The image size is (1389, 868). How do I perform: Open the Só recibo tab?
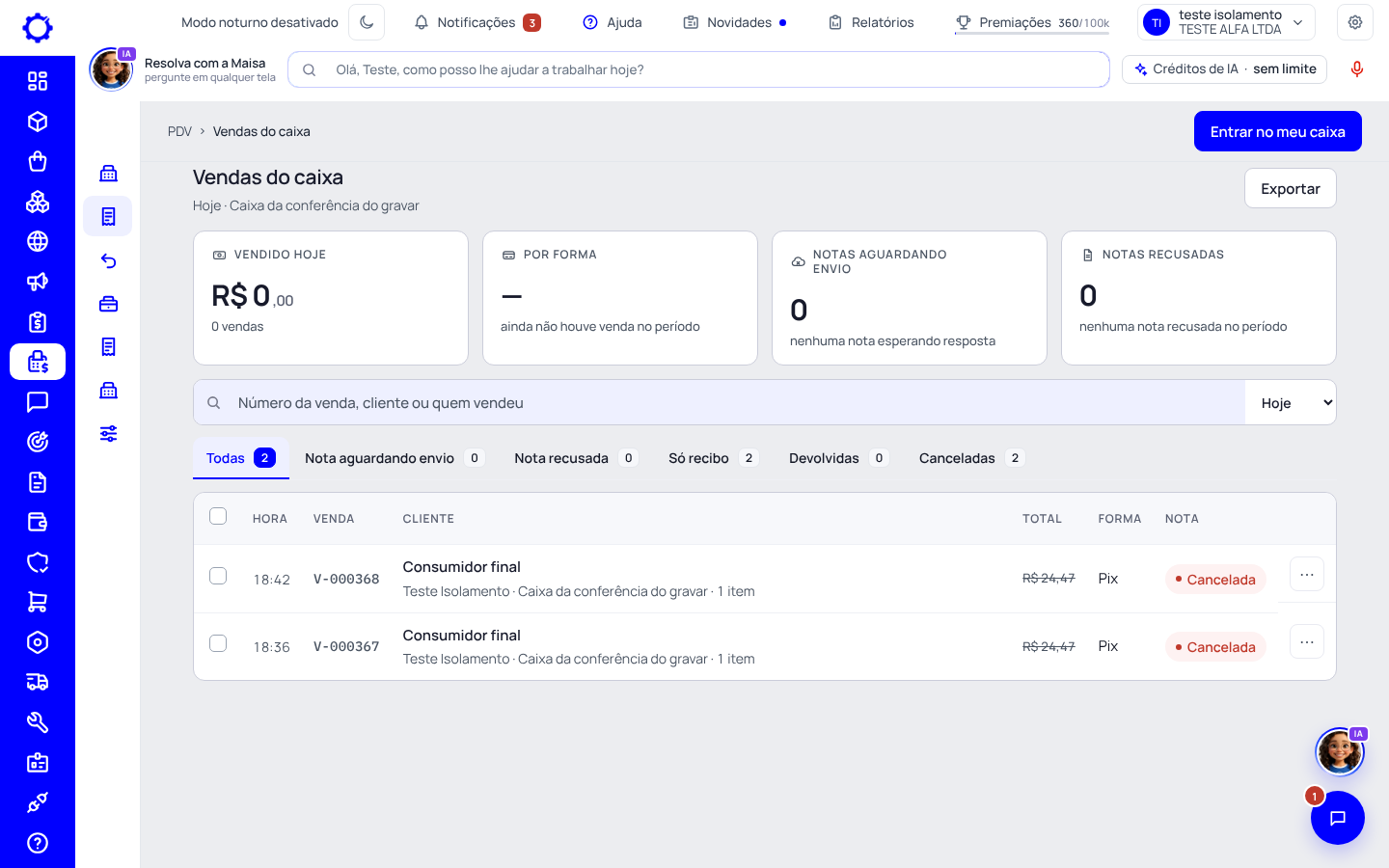[x=713, y=458]
